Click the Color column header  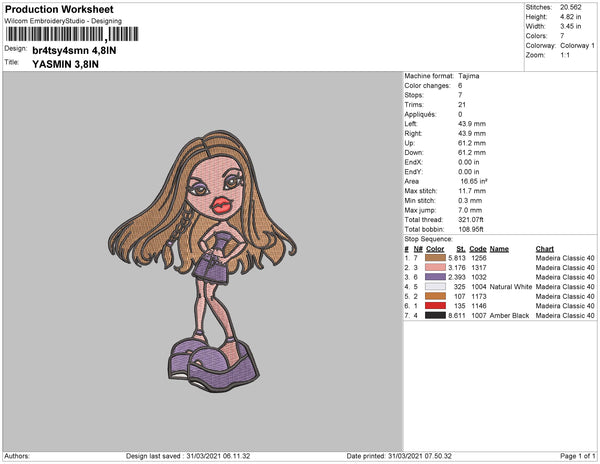pos(435,249)
